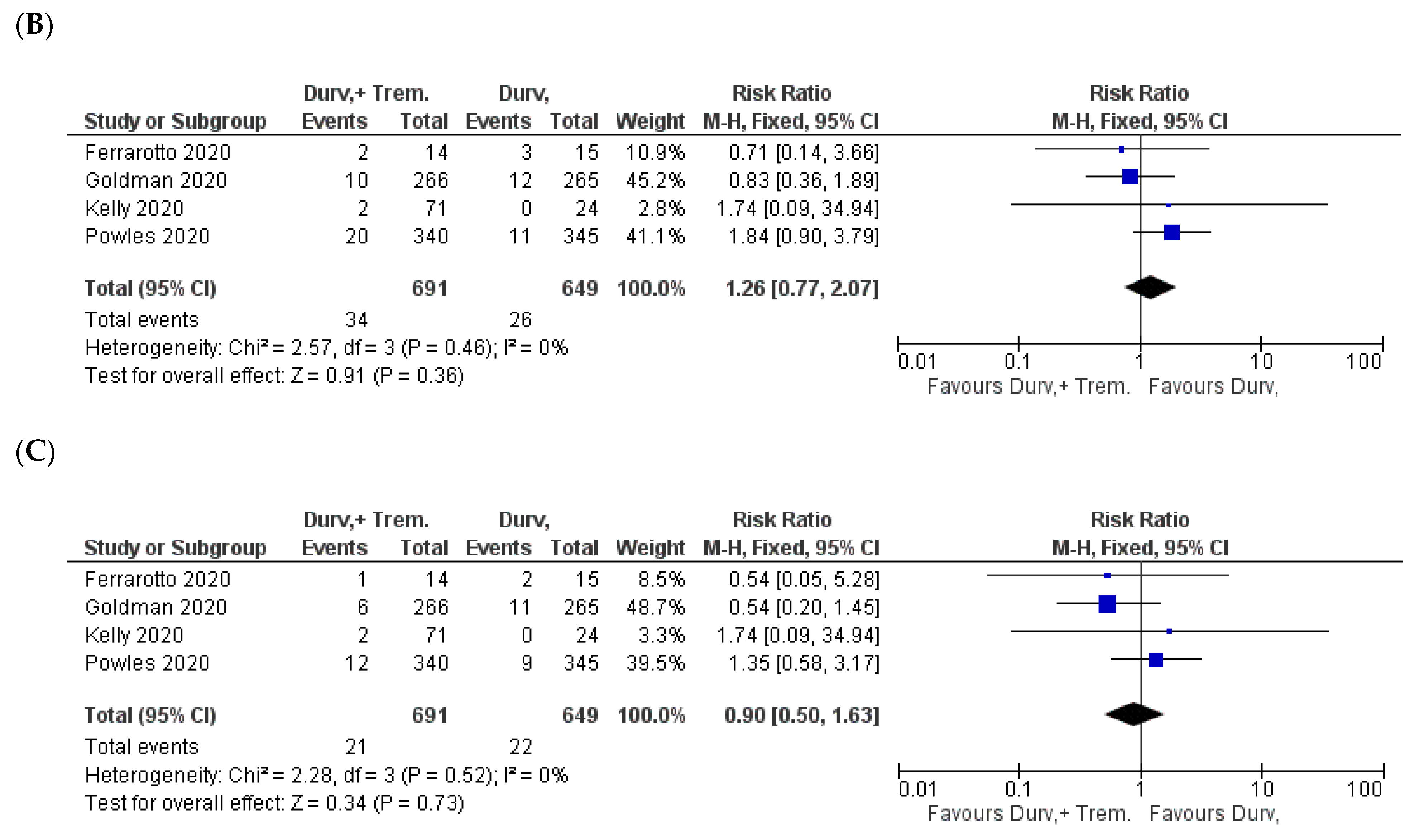Click the Weight column header in panel B
This screenshot has height=840, width=1419.
pyautogui.click(x=650, y=121)
